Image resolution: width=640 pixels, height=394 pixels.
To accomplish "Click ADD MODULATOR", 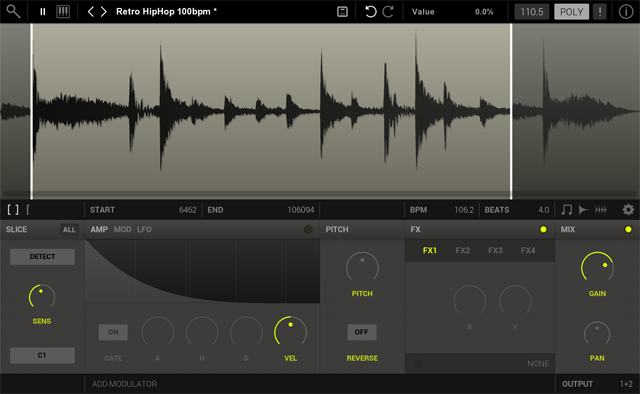I will [124, 384].
